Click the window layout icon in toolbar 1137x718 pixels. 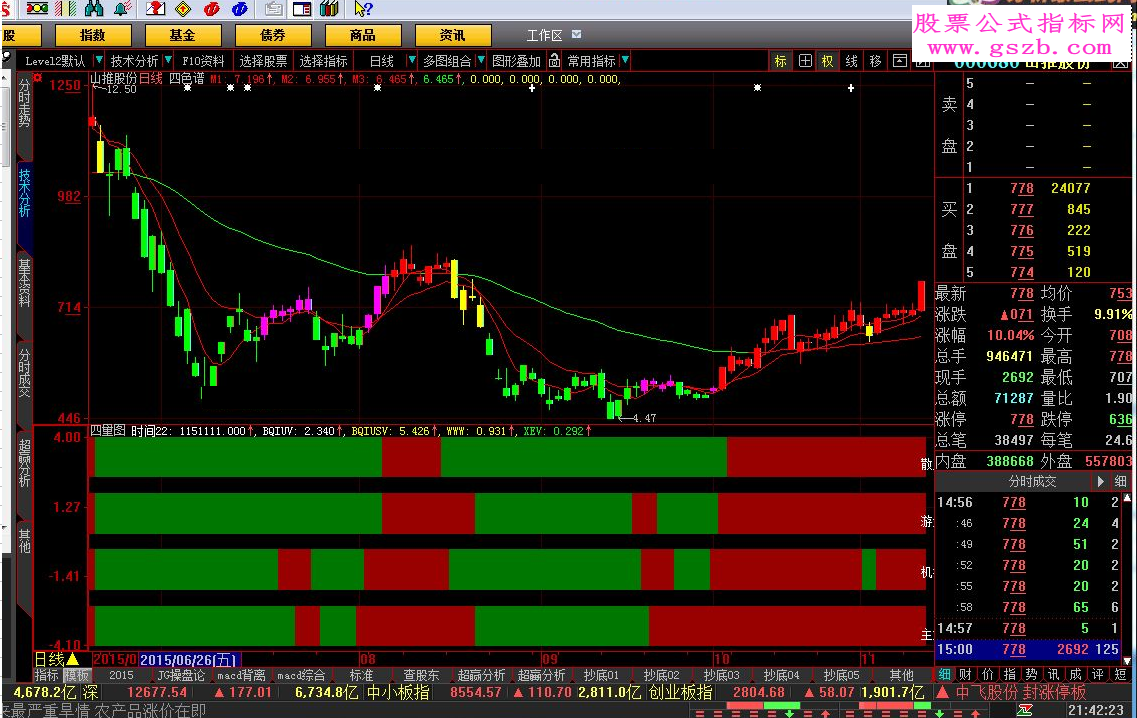(302, 9)
